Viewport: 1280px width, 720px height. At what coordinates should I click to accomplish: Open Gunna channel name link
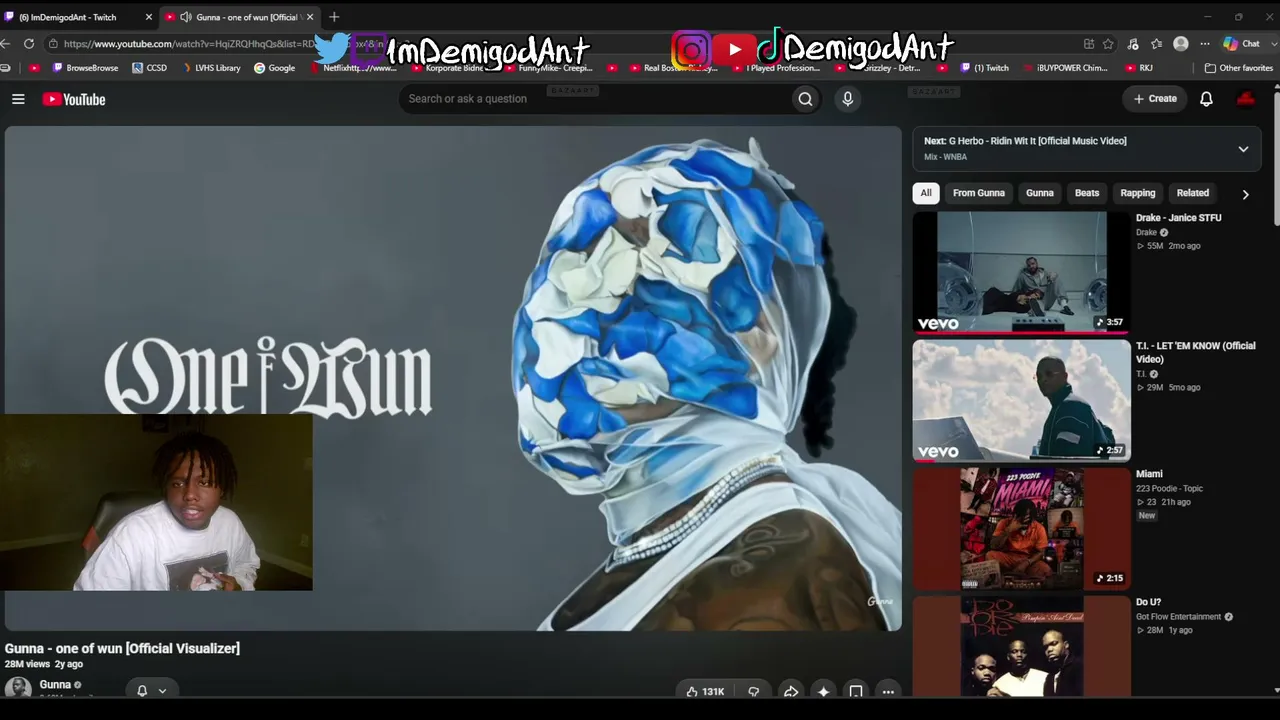55,685
